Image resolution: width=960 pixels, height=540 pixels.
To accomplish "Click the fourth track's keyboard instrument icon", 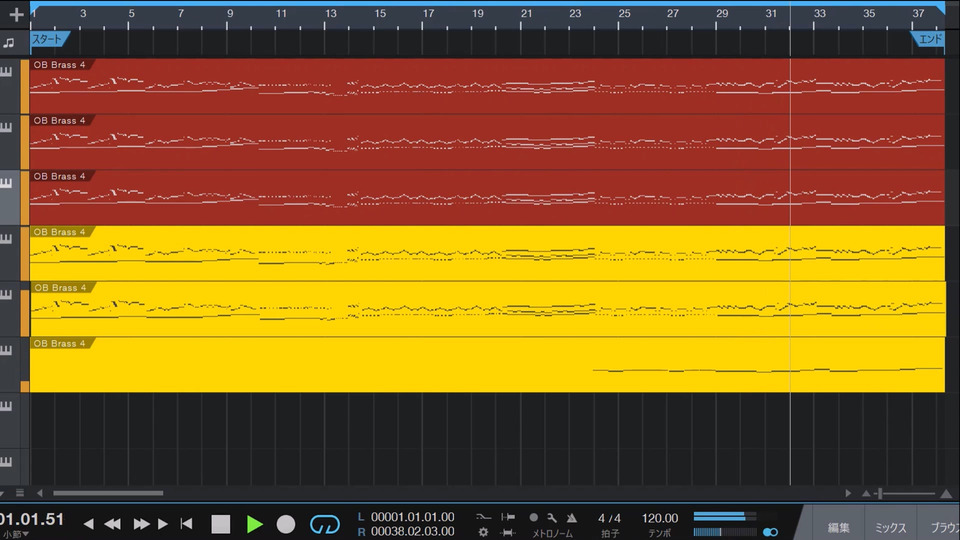I will coord(6,239).
